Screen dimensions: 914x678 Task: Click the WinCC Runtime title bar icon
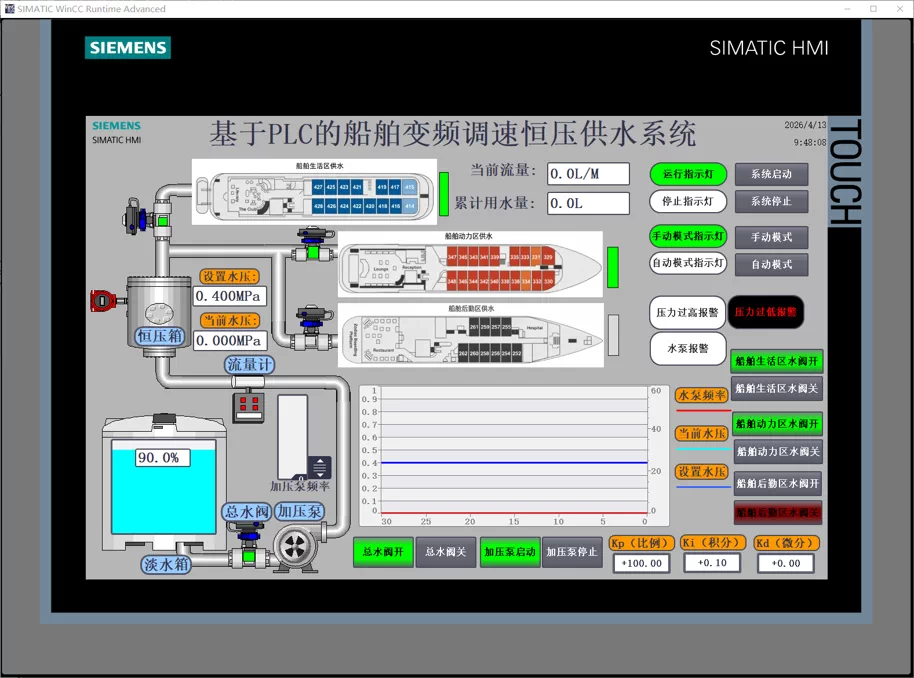coord(9,9)
